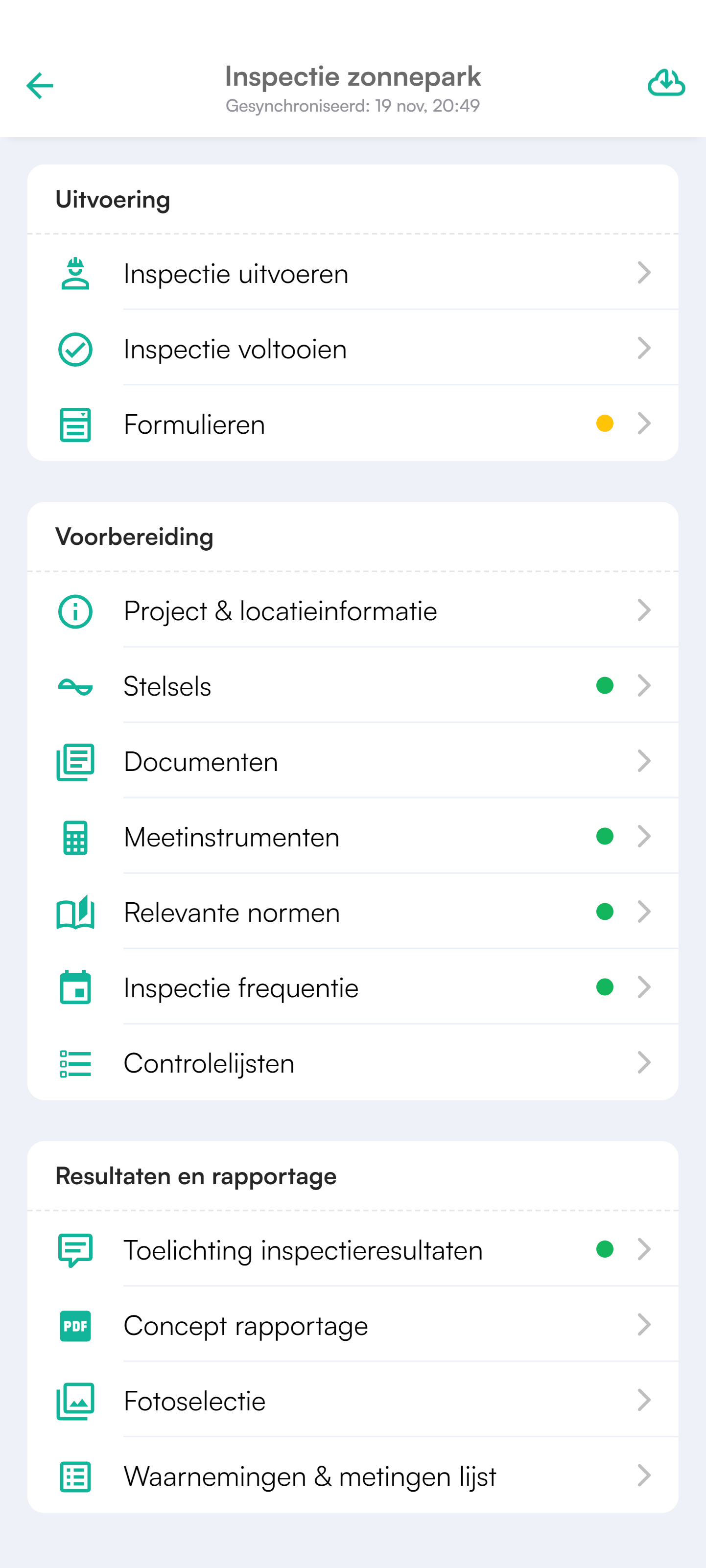Screen dimensions: 706x1568
Task: Tap the info circle icon
Action: click(75, 611)
